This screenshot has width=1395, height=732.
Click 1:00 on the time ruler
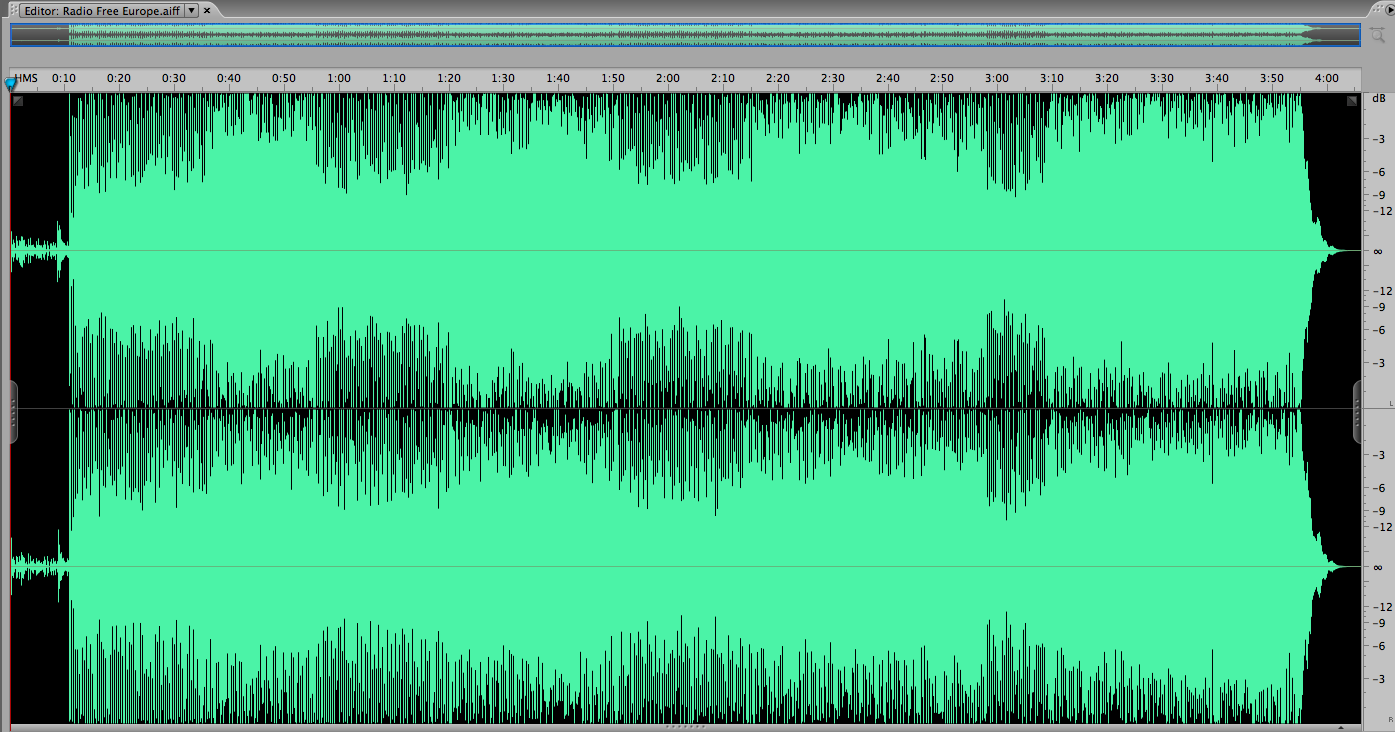pos(339,78)
